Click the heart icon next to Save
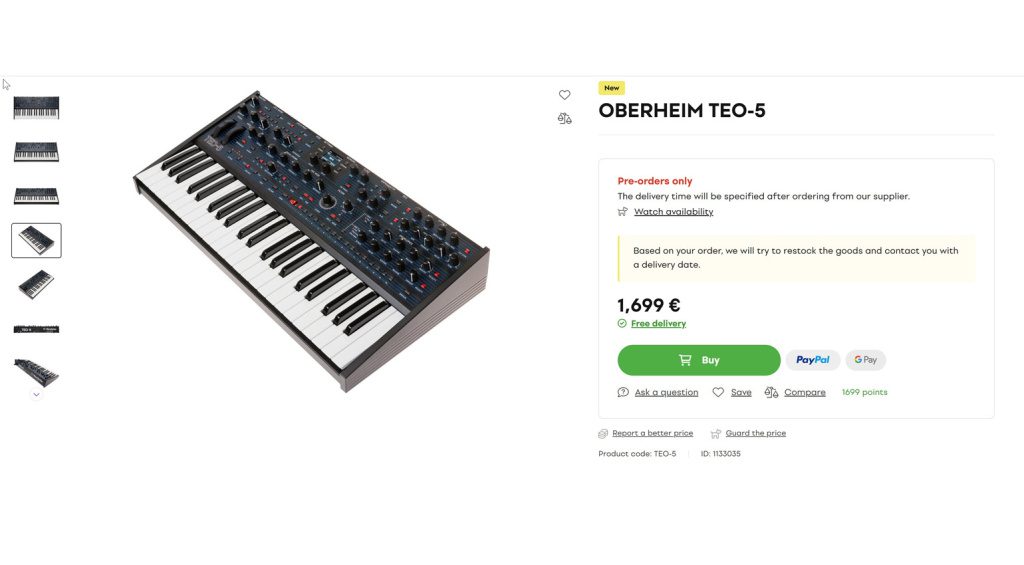The width and height of the screenshot is (1024, 565). tap(718, 392)
